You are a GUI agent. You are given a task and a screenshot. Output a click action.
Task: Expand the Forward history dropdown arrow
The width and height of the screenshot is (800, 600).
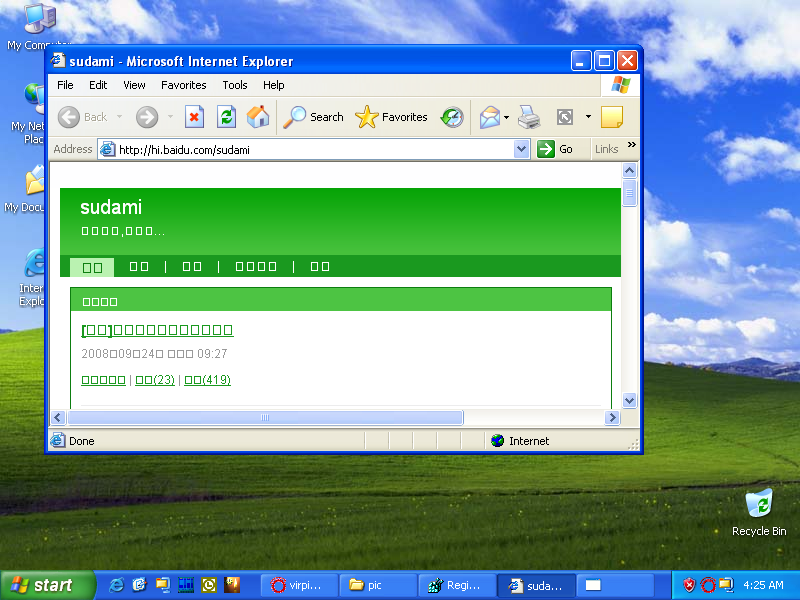[170, 117]
